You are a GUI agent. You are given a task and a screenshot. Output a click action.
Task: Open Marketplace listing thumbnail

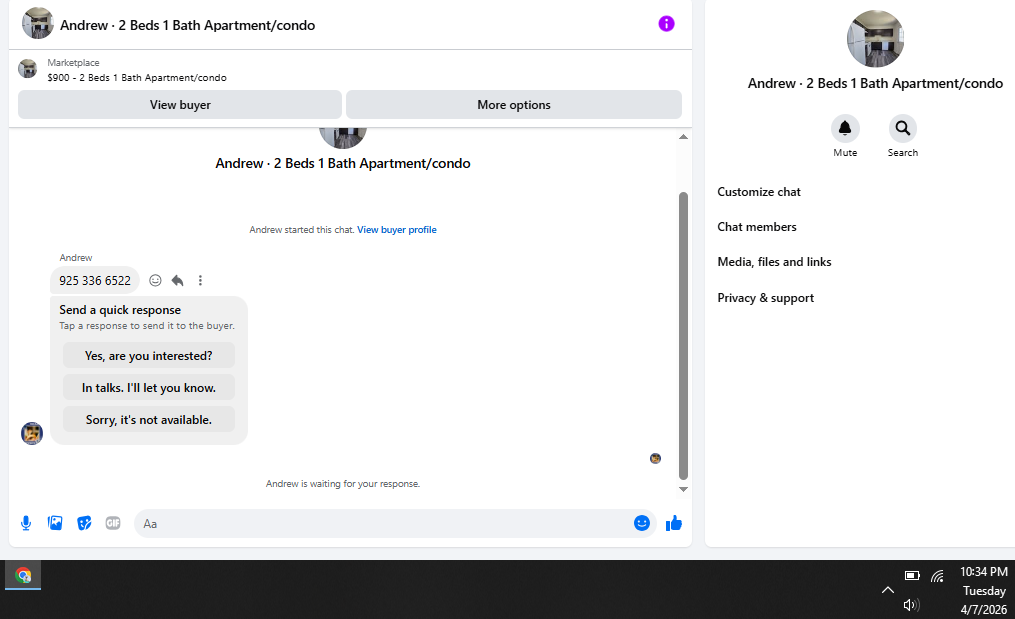point(27,69)
